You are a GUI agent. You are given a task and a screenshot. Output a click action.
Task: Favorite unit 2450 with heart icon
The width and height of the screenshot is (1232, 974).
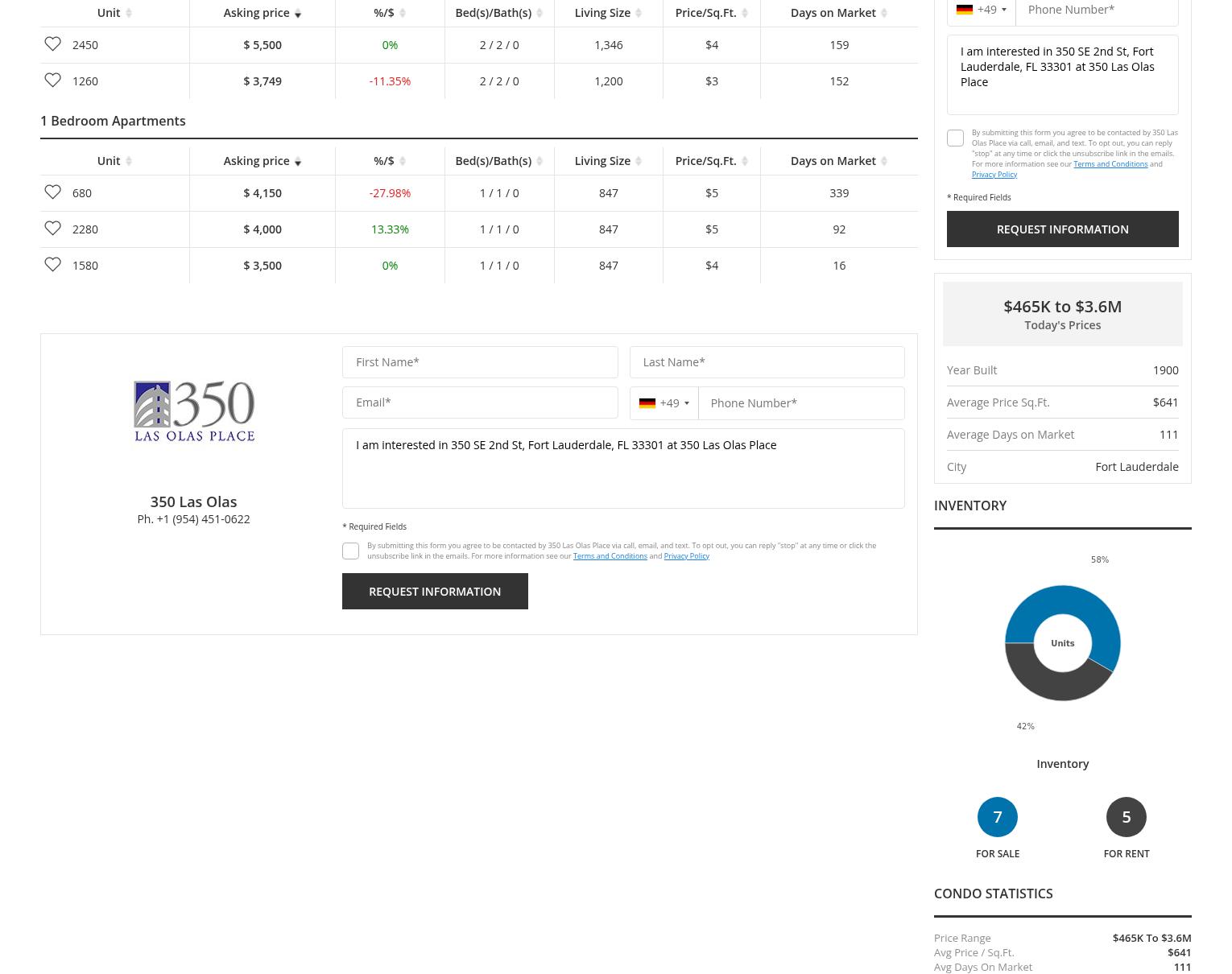pos(52,44)
